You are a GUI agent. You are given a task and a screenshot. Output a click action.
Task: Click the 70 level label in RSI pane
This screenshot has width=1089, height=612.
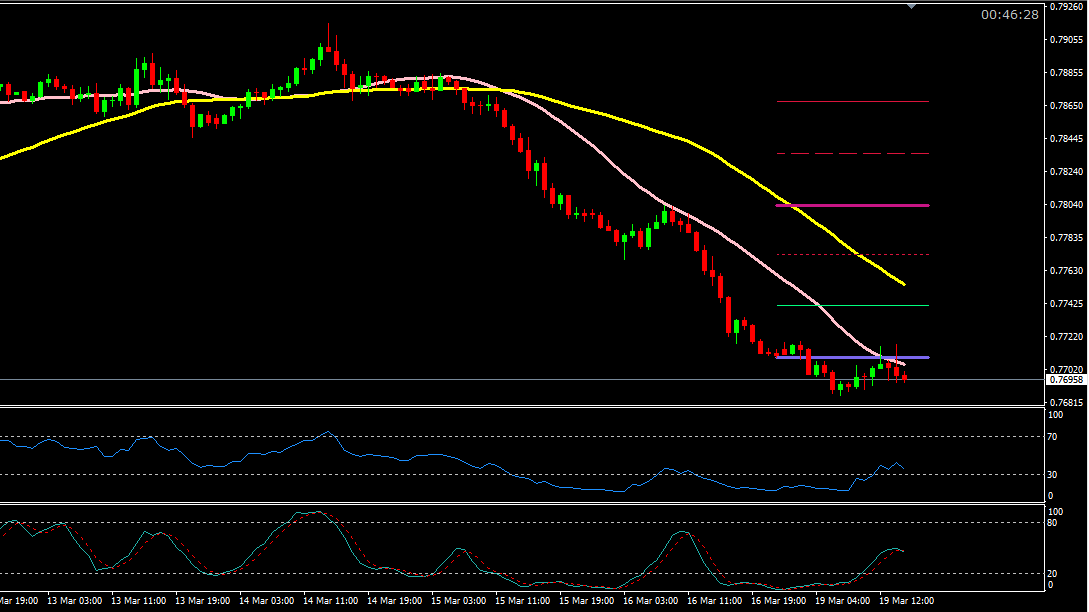click(x=1056, y=437)
